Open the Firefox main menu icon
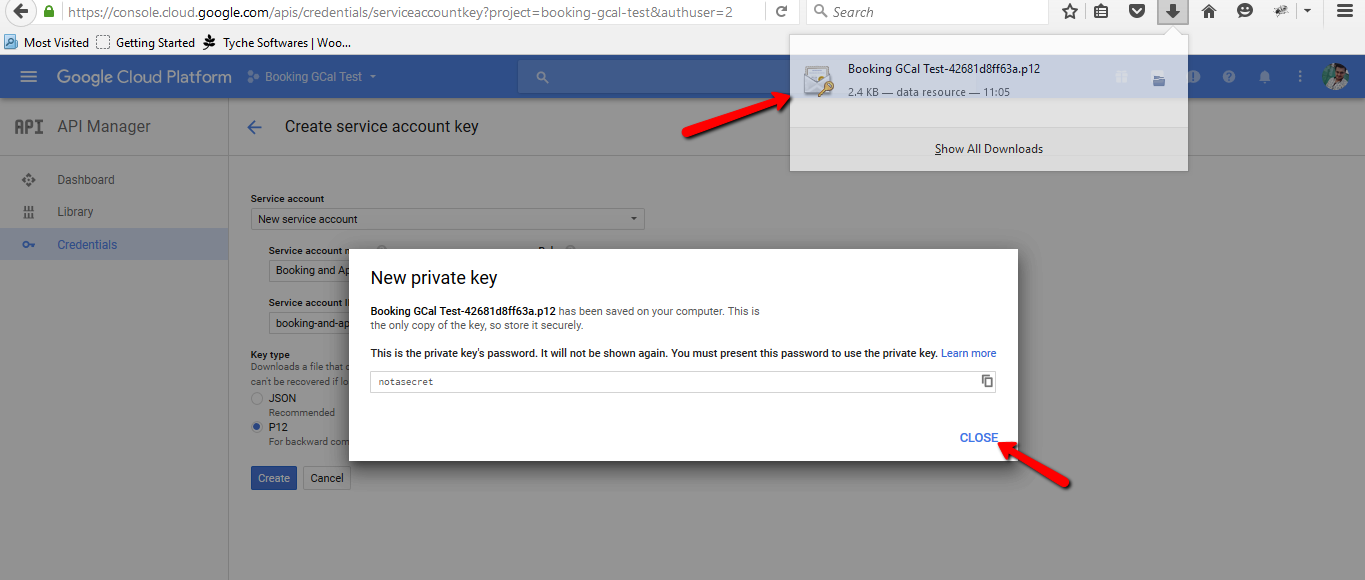Screen dimensions: 1365x580 click(x=1345, y=12)
